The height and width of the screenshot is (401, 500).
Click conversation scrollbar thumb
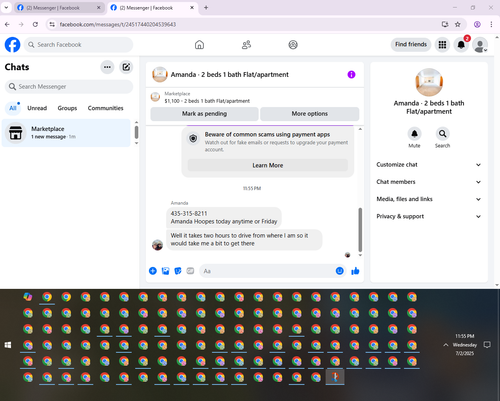[x=360, y=230]
